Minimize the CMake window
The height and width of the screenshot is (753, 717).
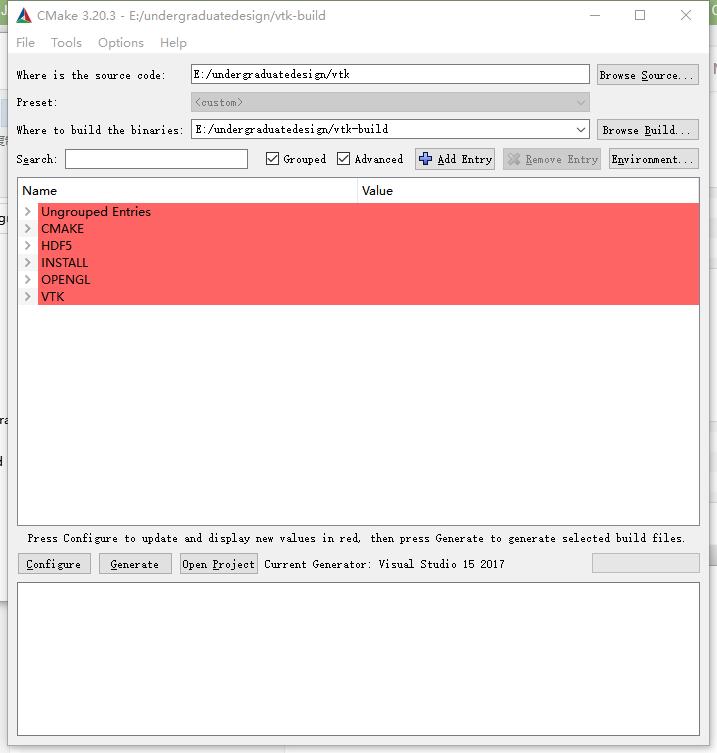(x=595, y=15)
